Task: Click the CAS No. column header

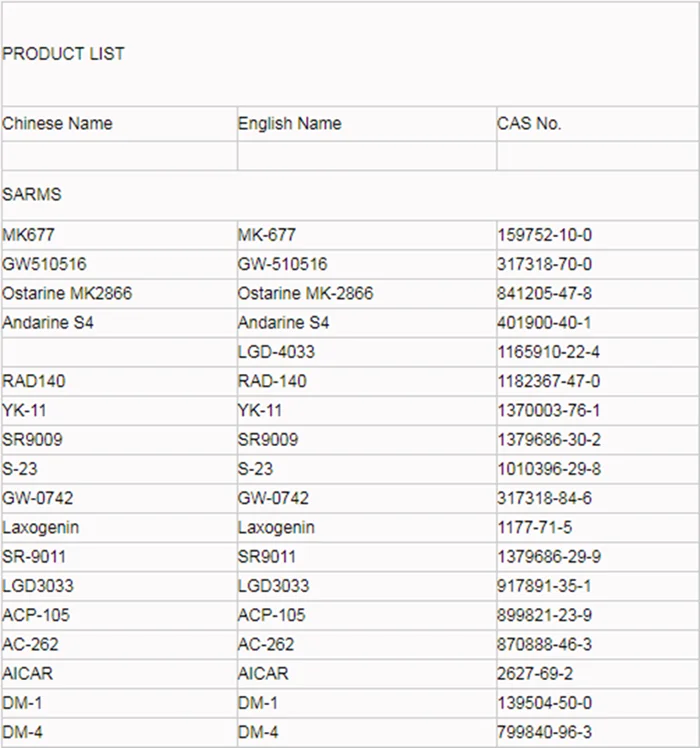Action: (x=529, y=124)
